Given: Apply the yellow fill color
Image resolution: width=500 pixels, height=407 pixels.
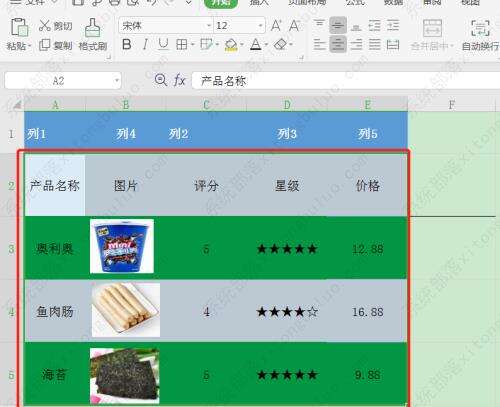Looking at the screenshot, I should pyautogui.click(x=231, y=44).
